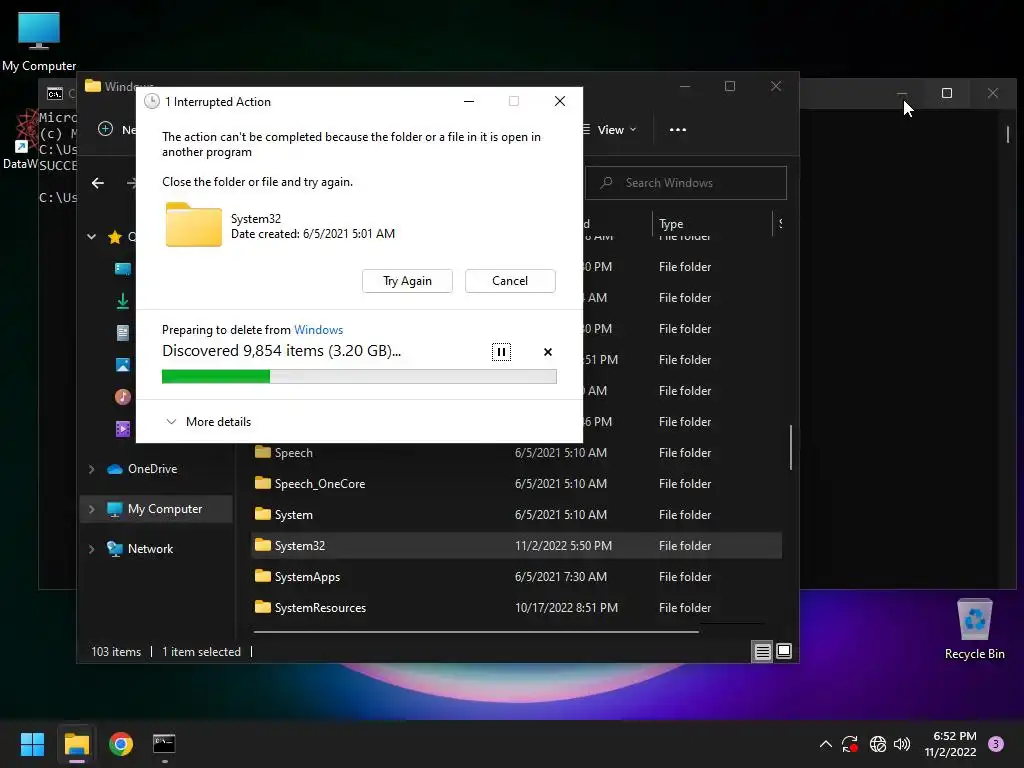Pause the delete operation

point(501,352)
